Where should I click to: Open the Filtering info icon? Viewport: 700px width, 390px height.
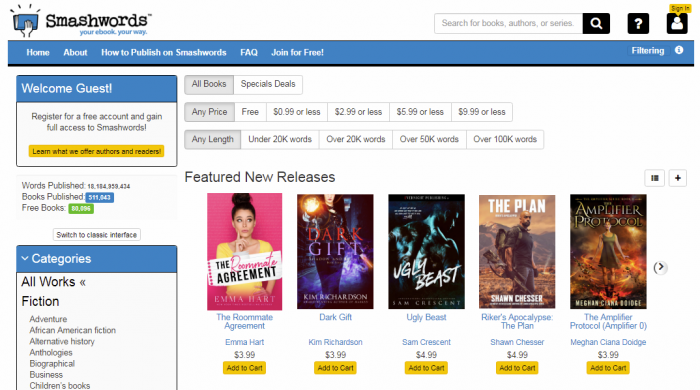(x=679, y=50)
